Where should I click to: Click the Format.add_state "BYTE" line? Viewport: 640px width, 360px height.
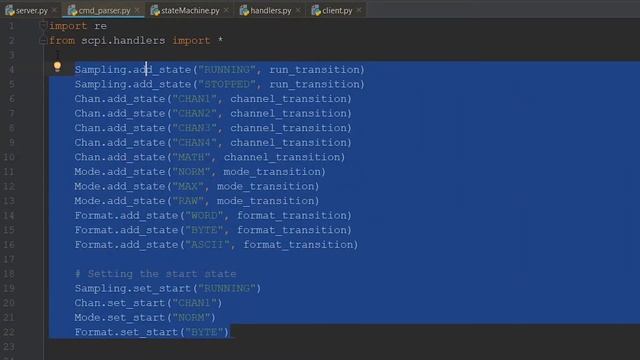coord(213,230)
